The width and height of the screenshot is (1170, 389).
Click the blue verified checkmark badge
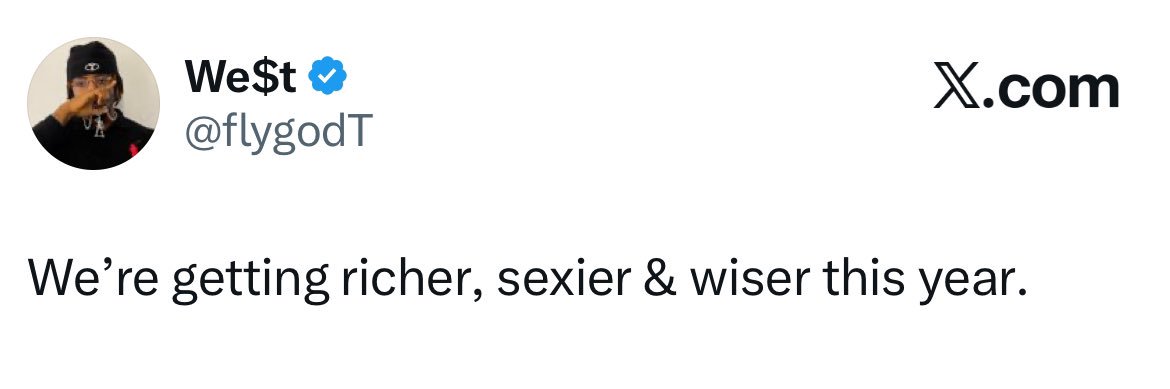[328, 75]
